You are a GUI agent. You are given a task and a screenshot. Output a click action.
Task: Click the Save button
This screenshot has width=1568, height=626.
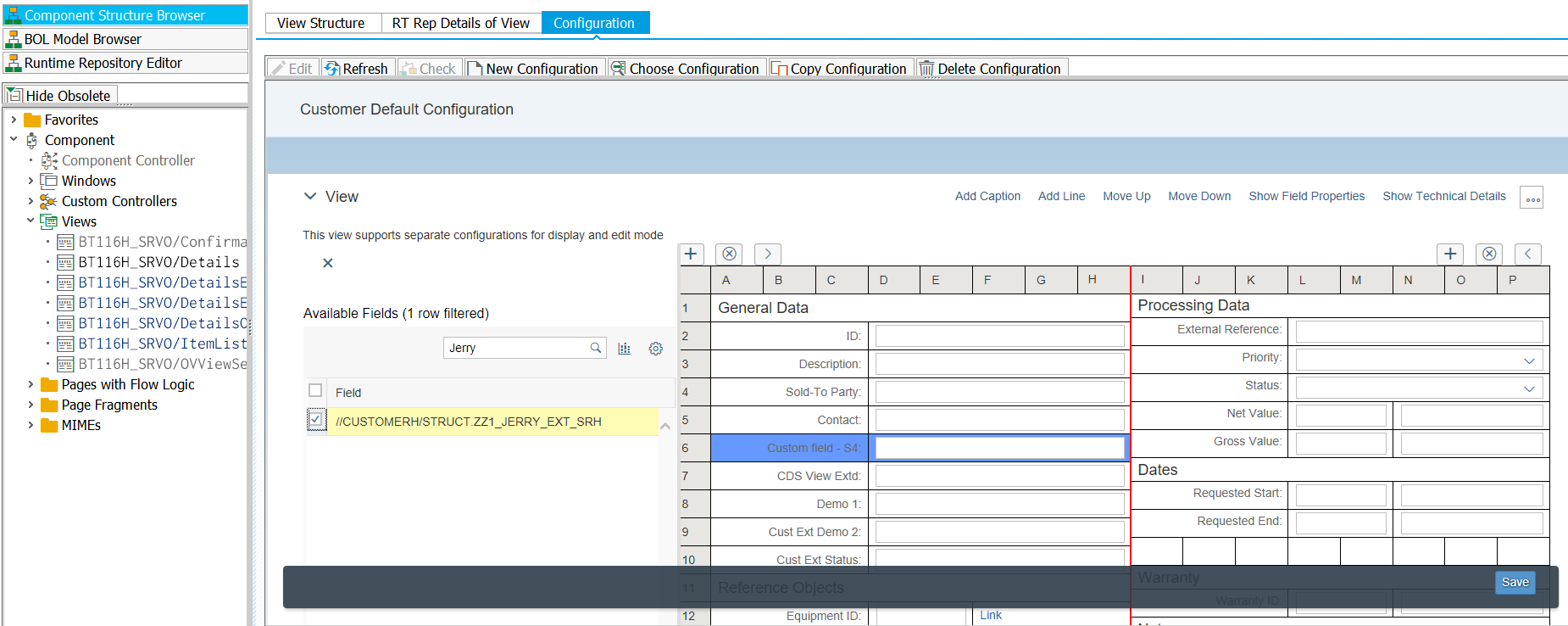pos(1515,582)
